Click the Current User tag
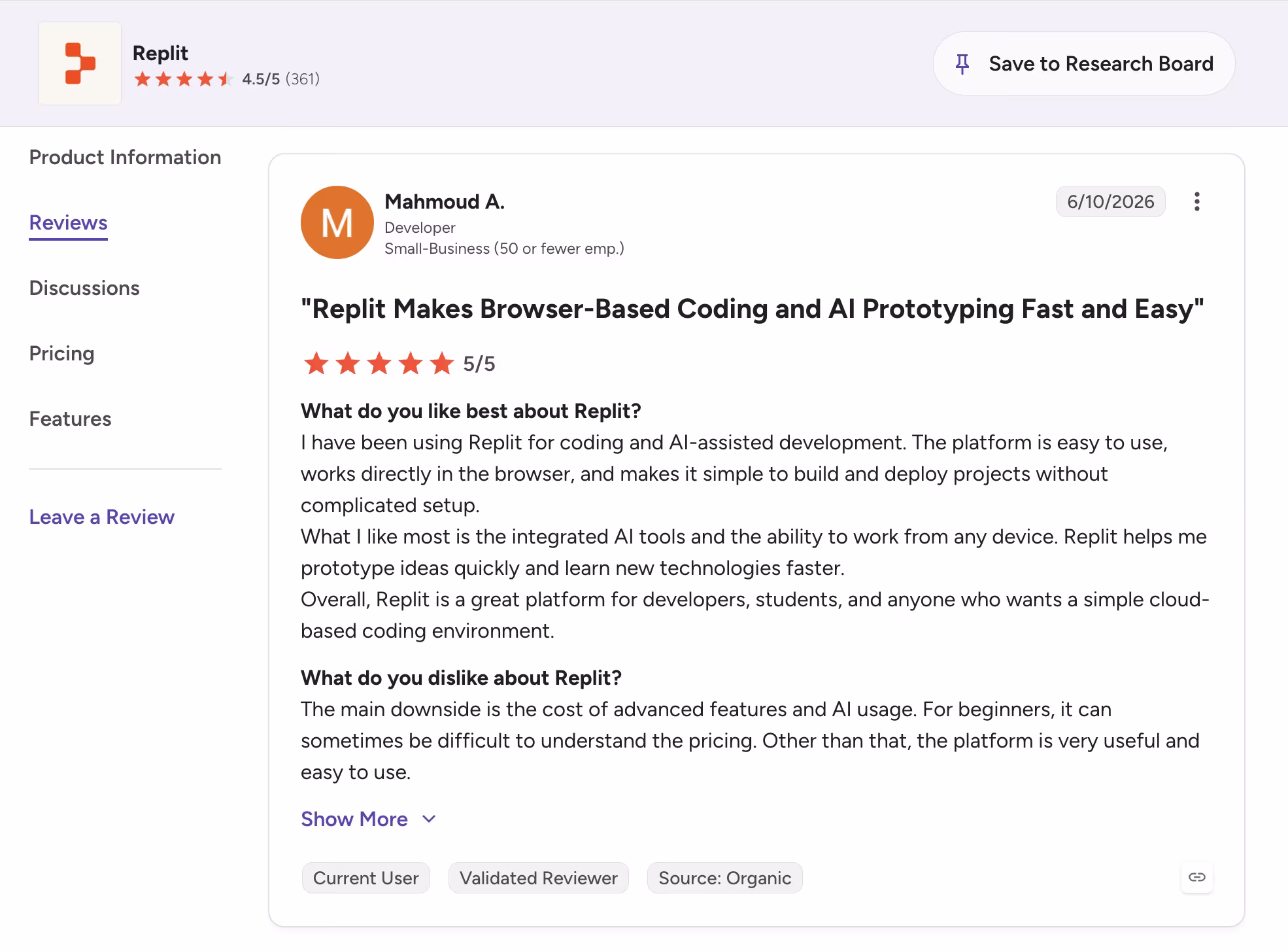This screenshot has width=1288, height=951. [x=365, y=878]
